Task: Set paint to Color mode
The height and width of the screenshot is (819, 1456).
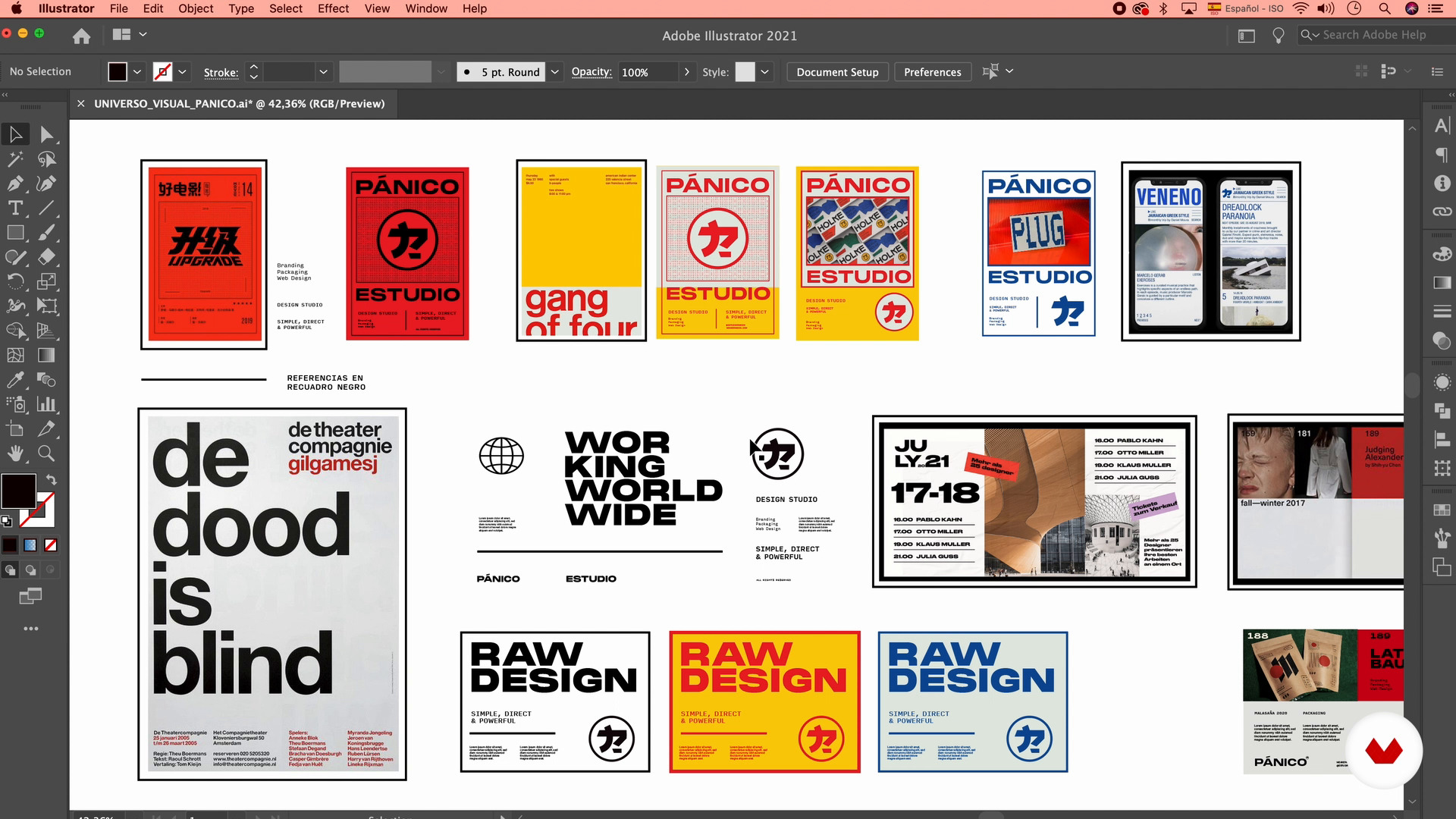Action: coord(10,545)
